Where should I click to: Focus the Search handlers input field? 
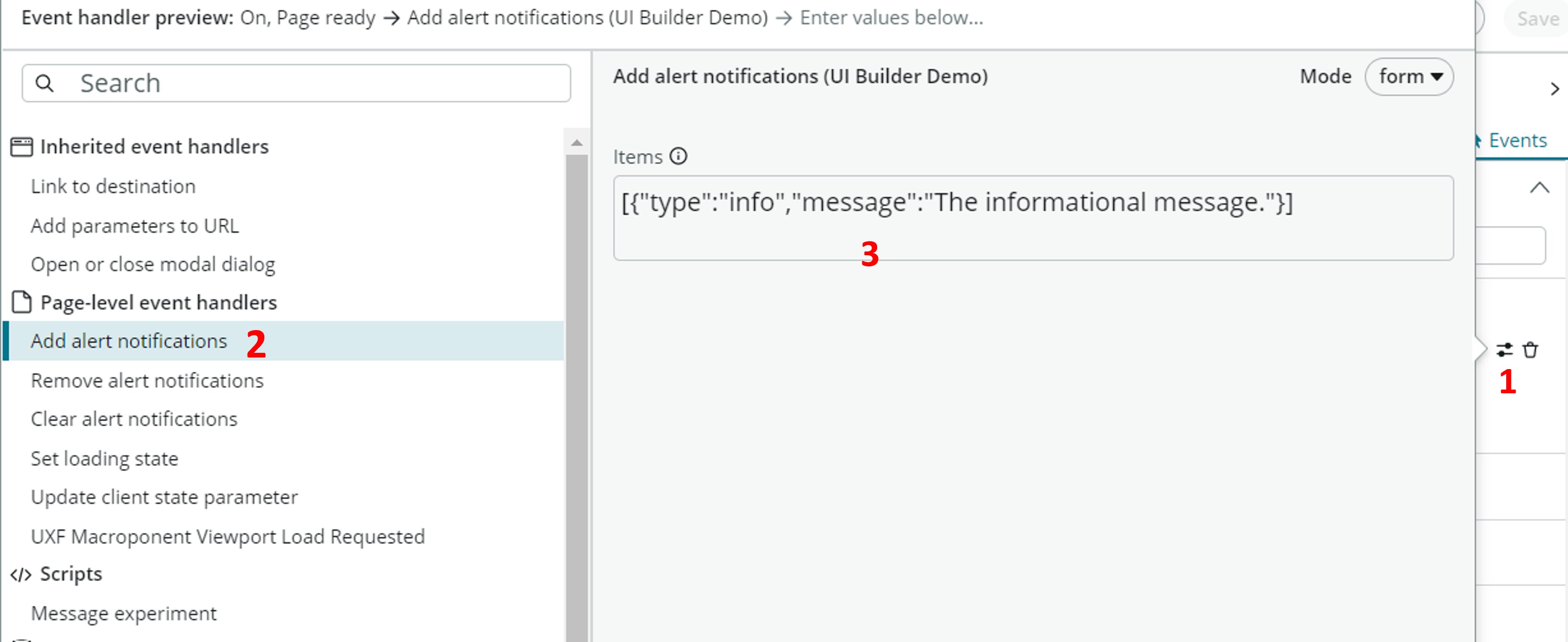[296, 83]
